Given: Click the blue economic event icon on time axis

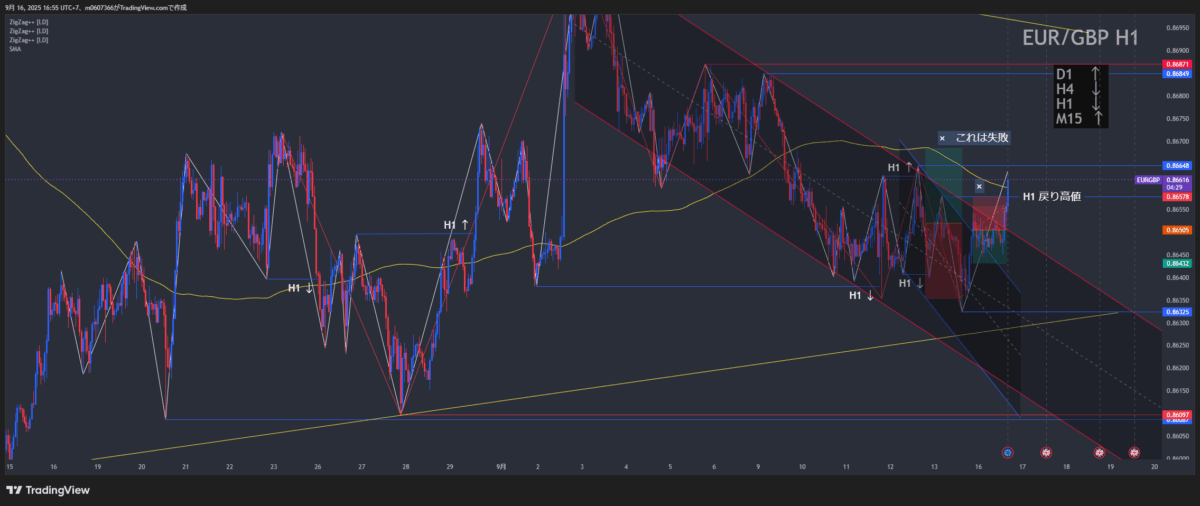Looking at the screenshot, I should pyautogui.click(x=1007, y=453).
